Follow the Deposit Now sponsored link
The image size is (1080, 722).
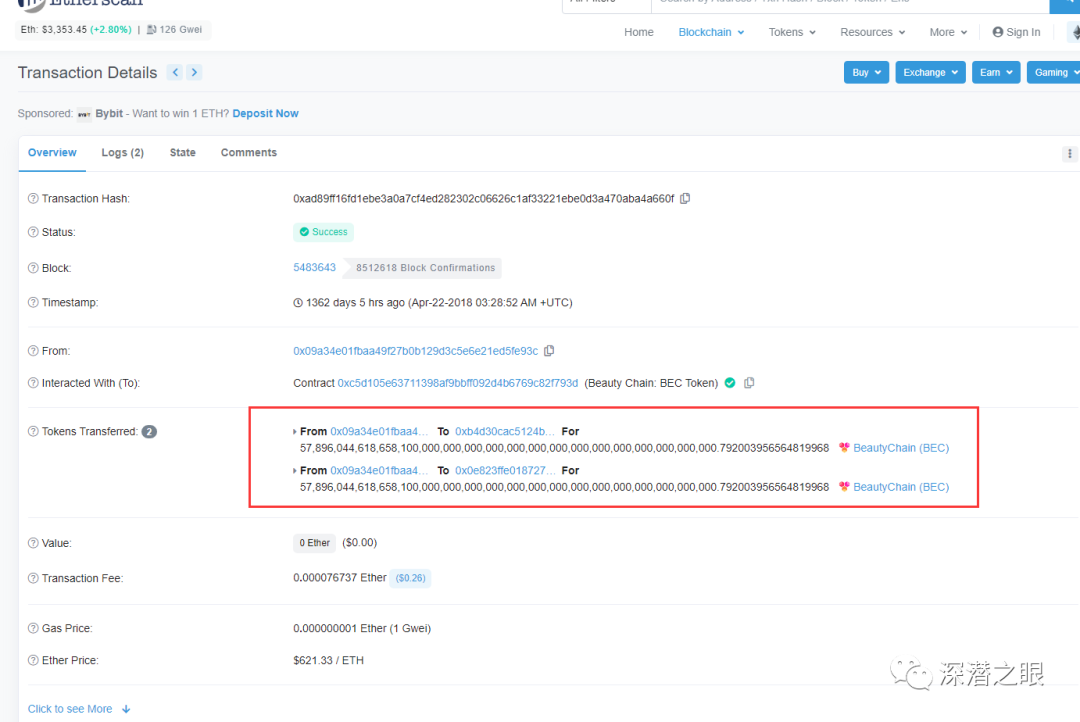[x=265, y=114]
